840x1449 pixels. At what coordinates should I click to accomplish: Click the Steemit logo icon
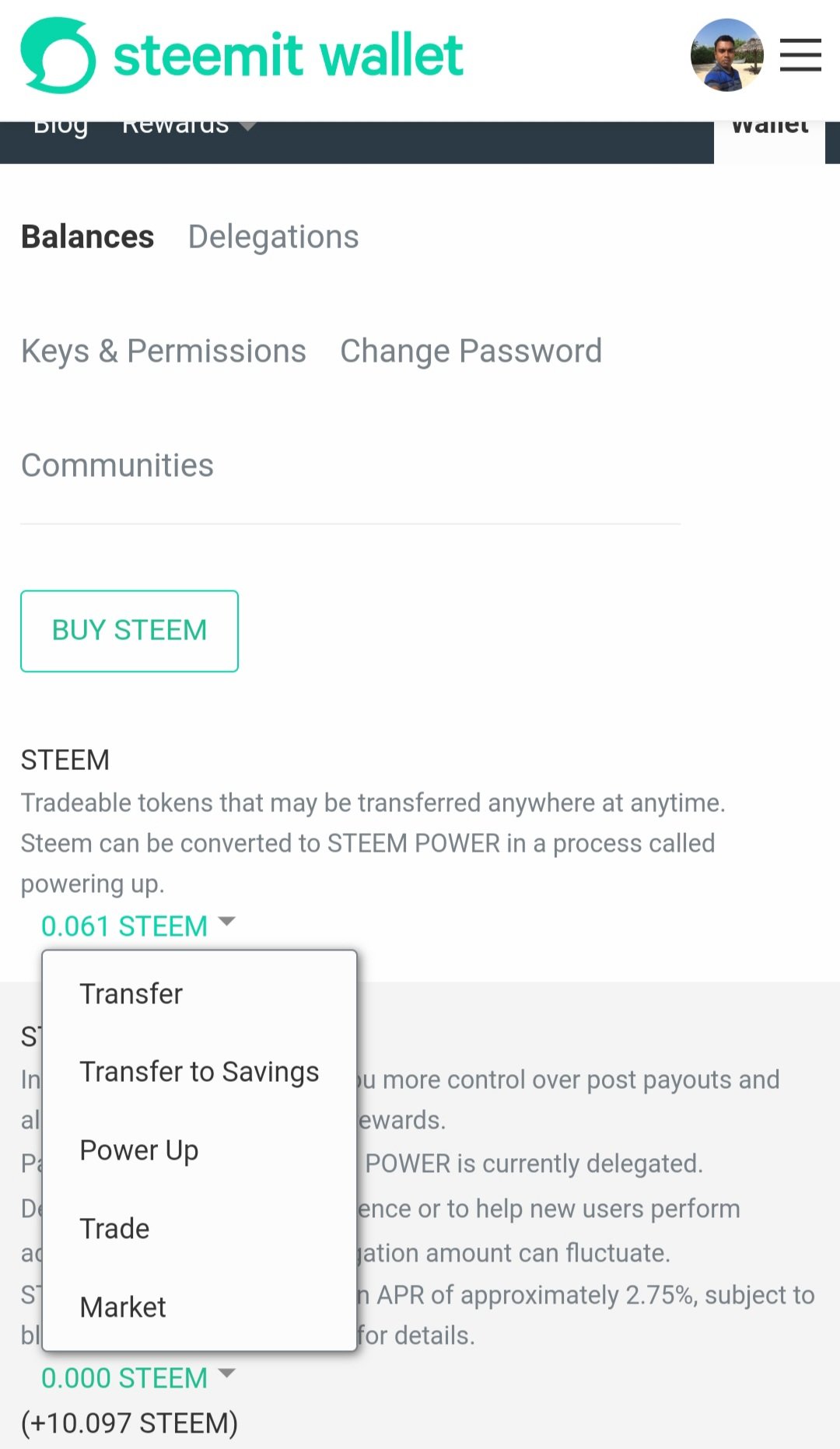58,55
